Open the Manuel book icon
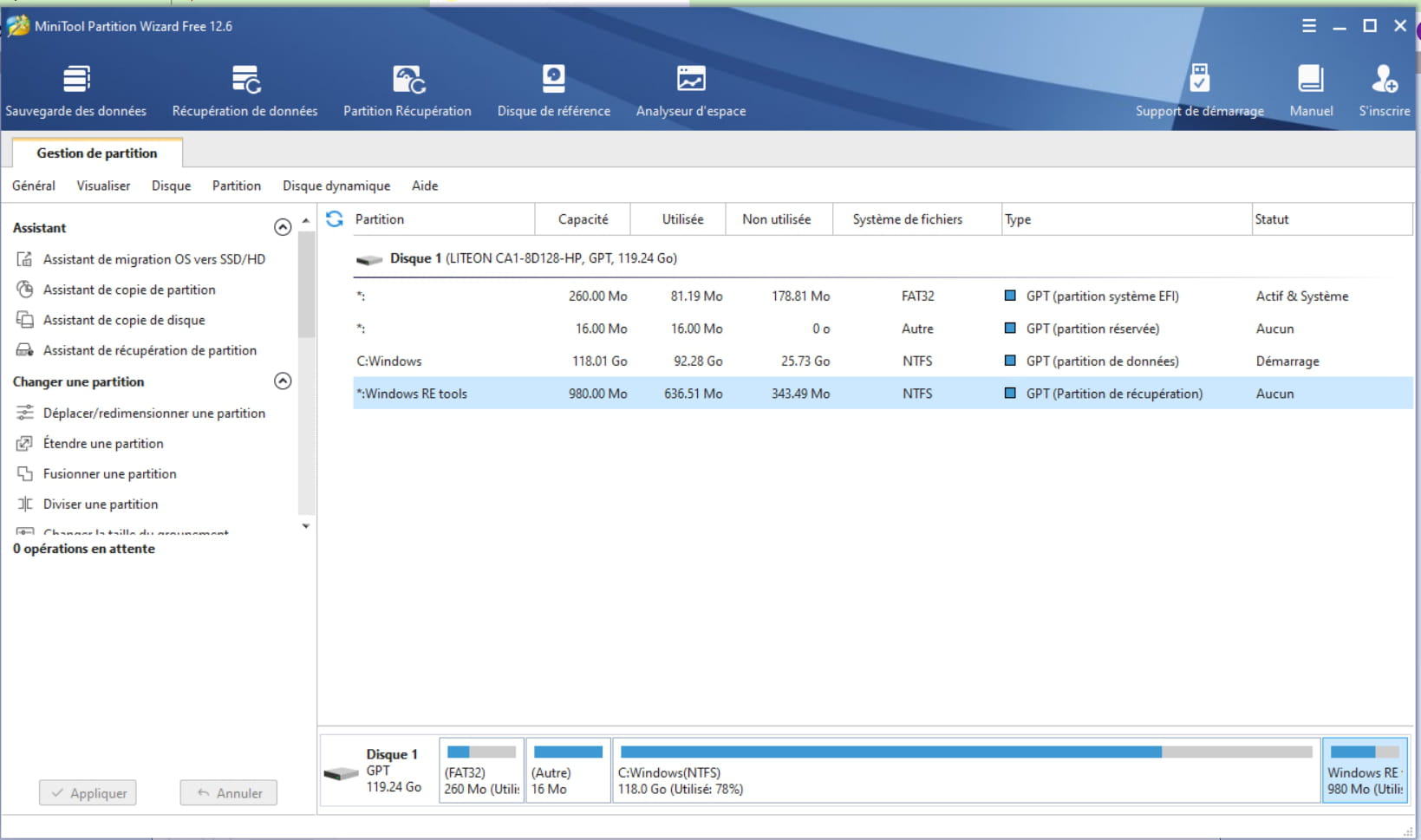1421x840 pixels. pos(1311,79)
